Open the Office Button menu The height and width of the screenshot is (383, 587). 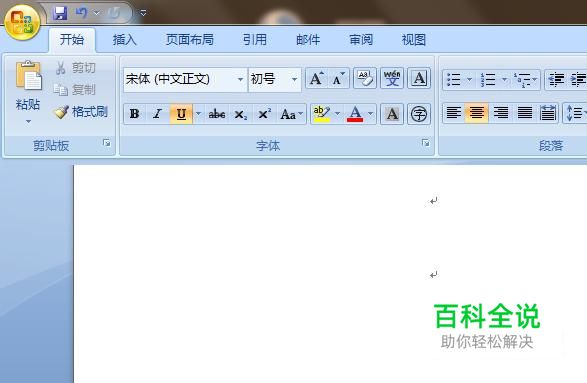click(22, 22)
